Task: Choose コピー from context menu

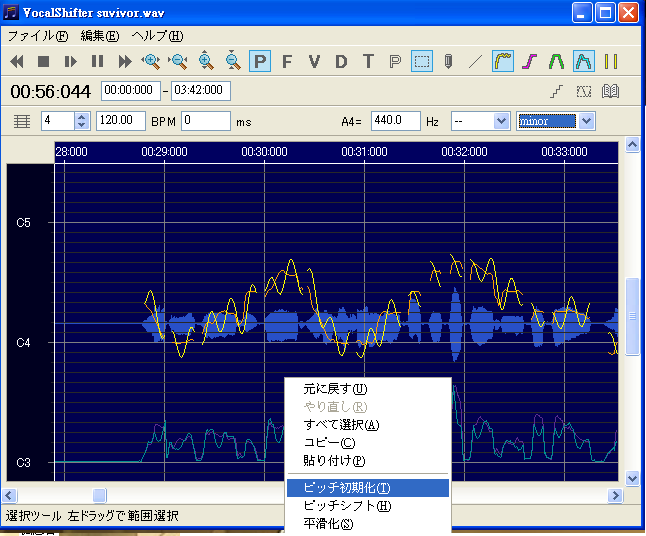Action: [368, 443]
